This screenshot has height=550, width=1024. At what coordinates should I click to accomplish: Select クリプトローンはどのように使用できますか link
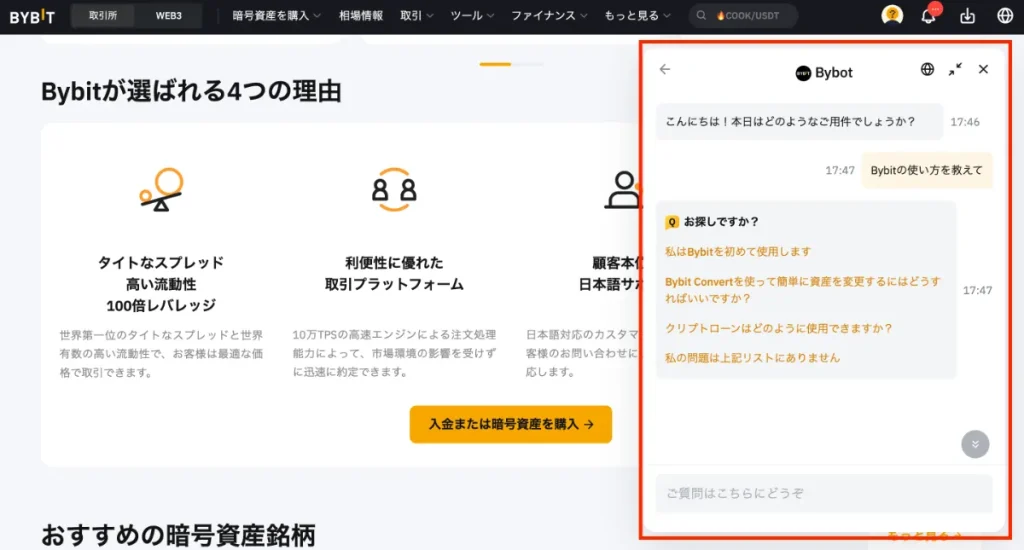pyautogui.click(x=778, y=328)
